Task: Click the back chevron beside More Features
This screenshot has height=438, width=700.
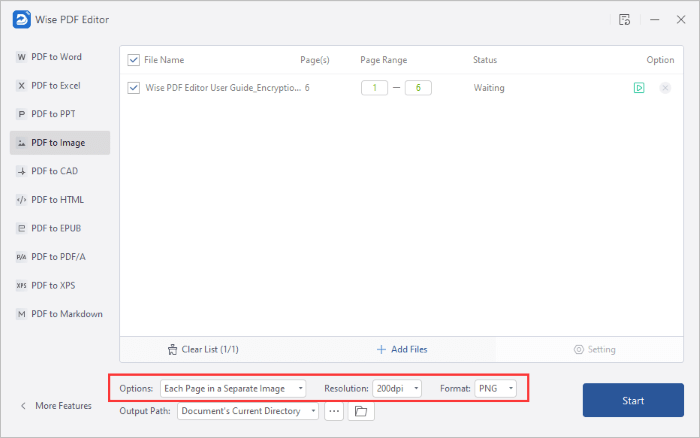Action: click(23, 406)
